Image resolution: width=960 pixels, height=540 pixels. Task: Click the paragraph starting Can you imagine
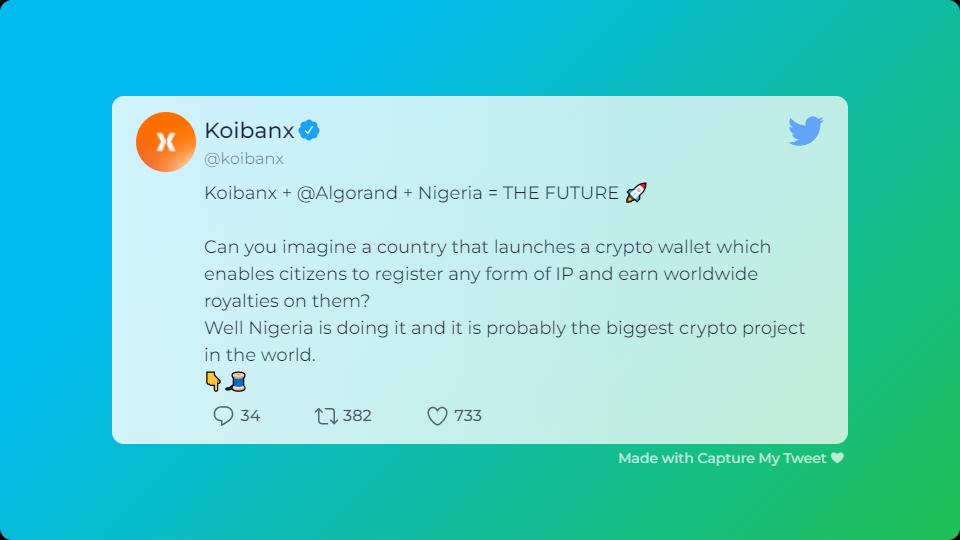(x=487, y=274)
